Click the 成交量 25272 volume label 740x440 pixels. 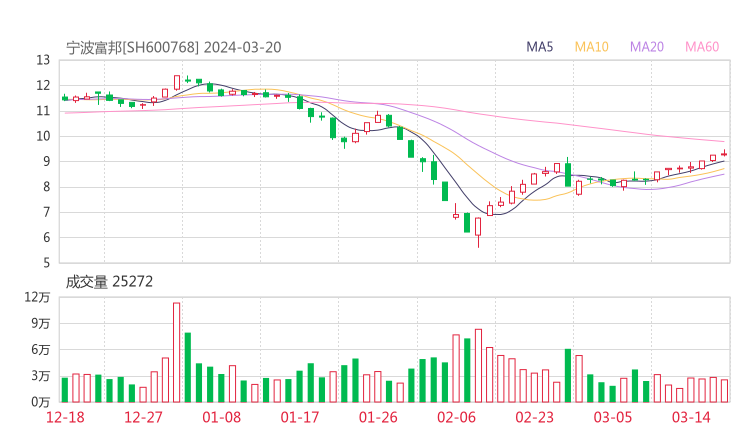coord(109,282)
